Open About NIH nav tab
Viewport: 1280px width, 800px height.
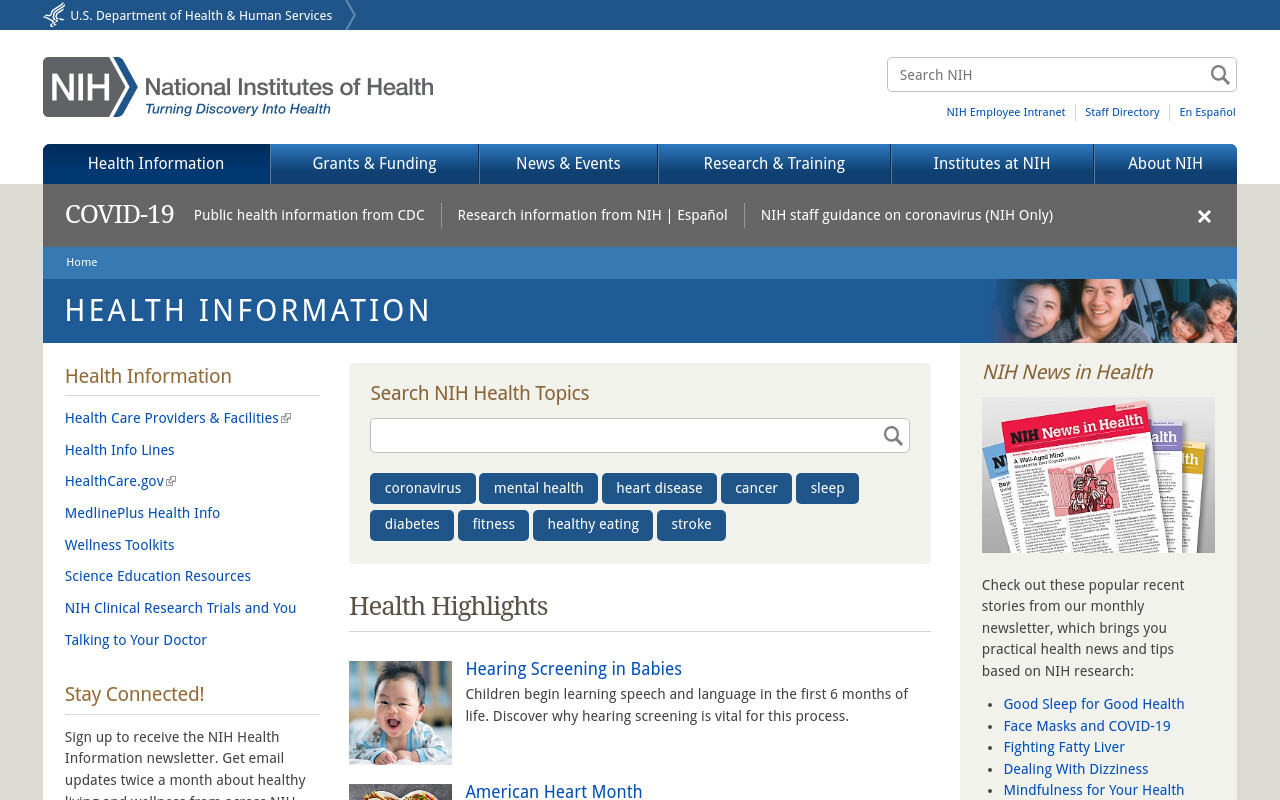[x=1166, y=164]
